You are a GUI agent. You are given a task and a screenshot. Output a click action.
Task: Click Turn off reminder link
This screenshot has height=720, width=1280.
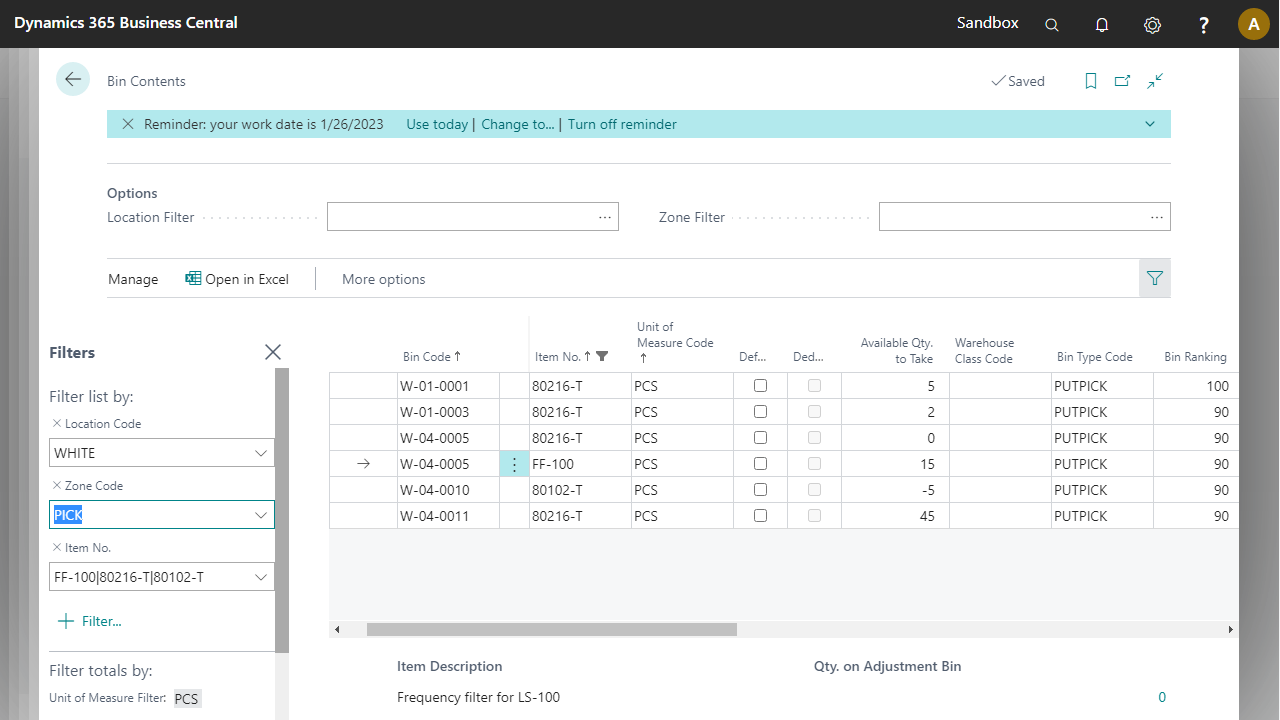tap(622, 124)
